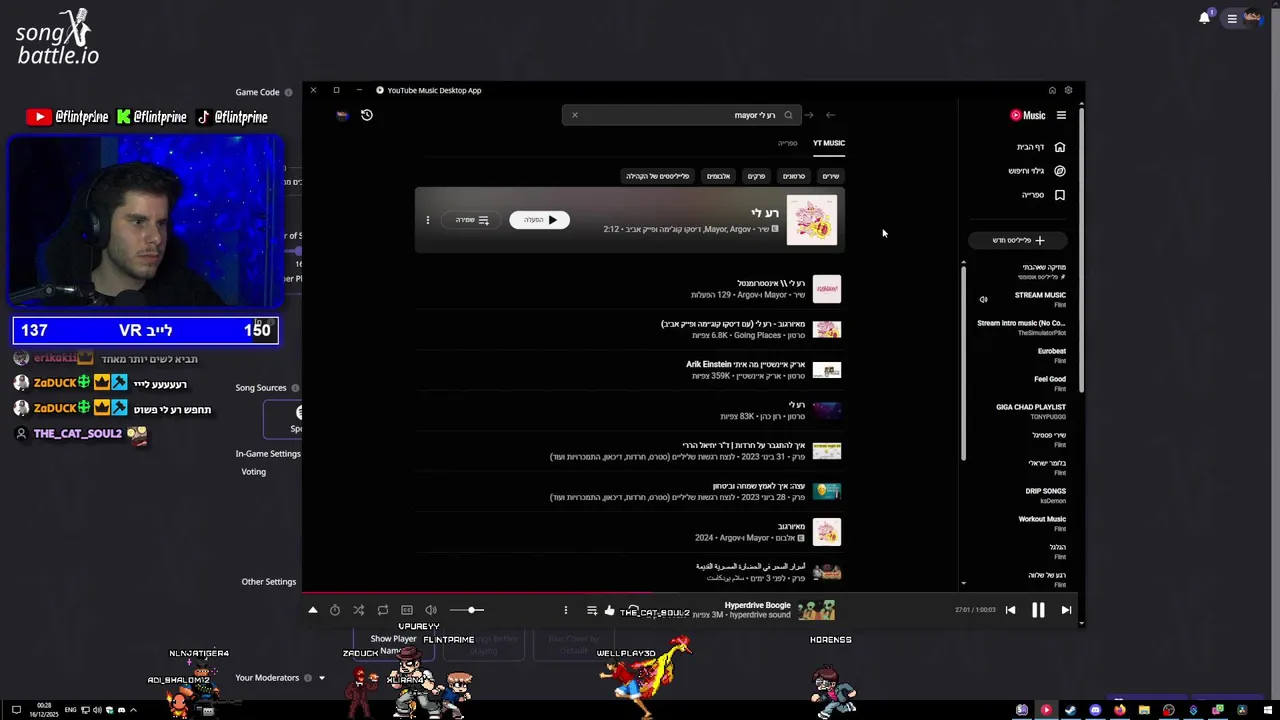Image resolution: width=1280 pixels, height=720 pixels.
Task: Toggle captions (CC) in the player bar
Action: point(407,610)
